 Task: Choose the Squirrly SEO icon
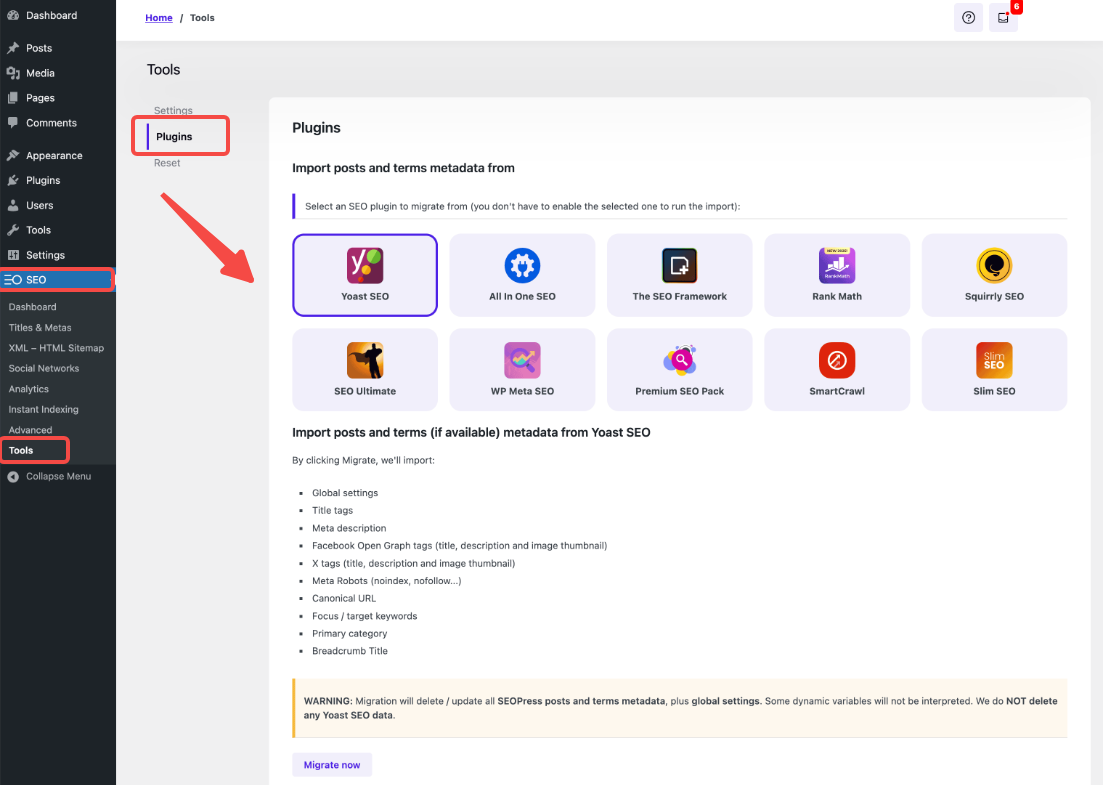click(994, 266)
